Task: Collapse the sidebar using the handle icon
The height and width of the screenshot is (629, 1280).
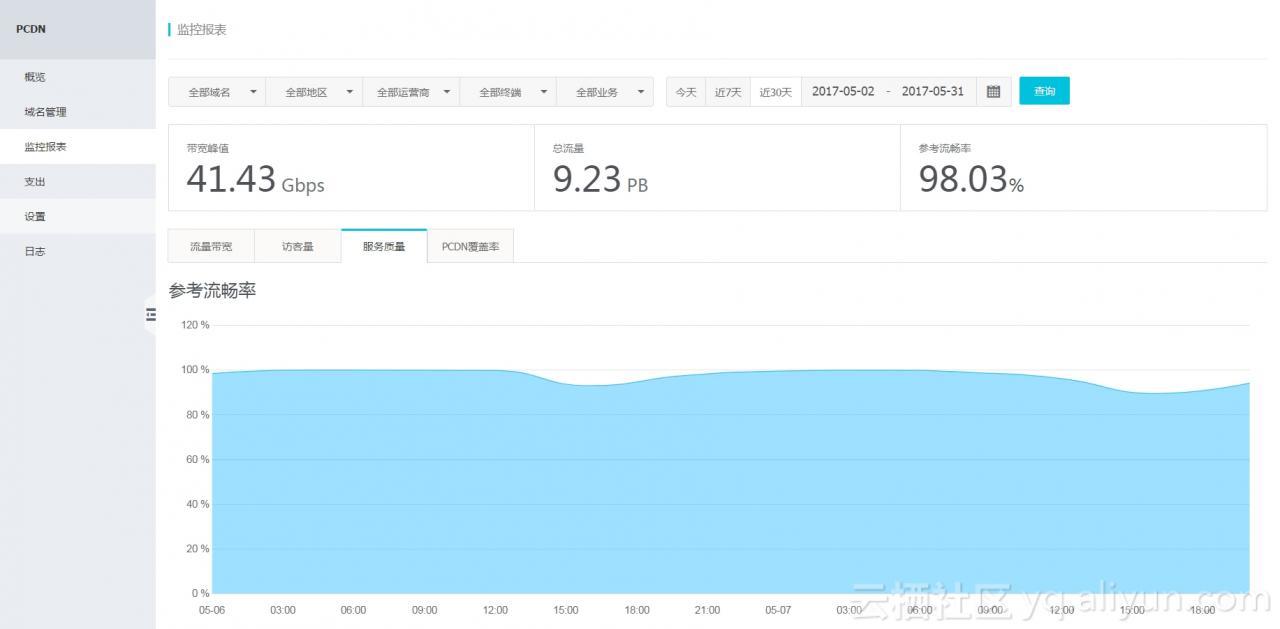Action: point(151,314)
